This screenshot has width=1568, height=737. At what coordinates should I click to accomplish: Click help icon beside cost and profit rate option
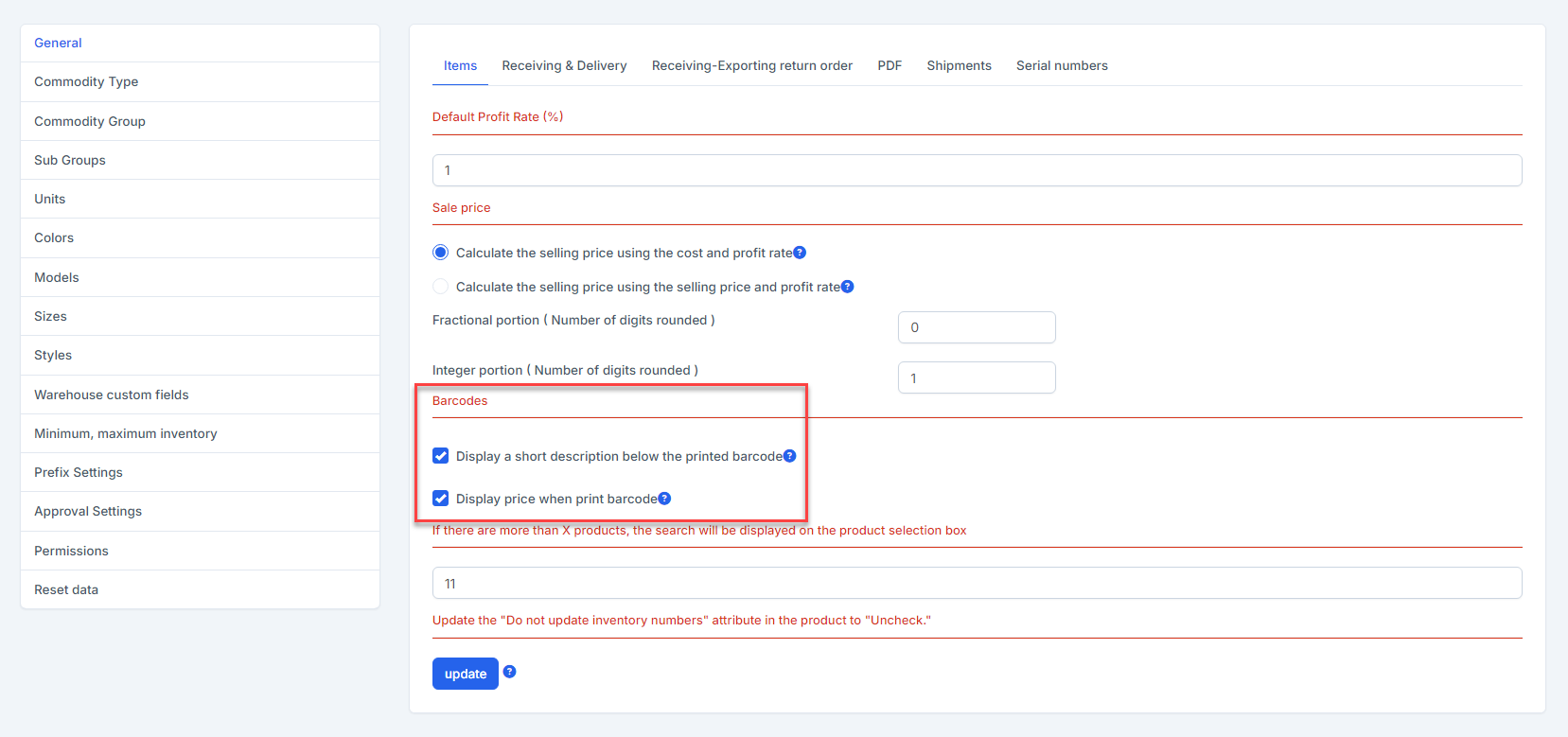coord(800,253)
